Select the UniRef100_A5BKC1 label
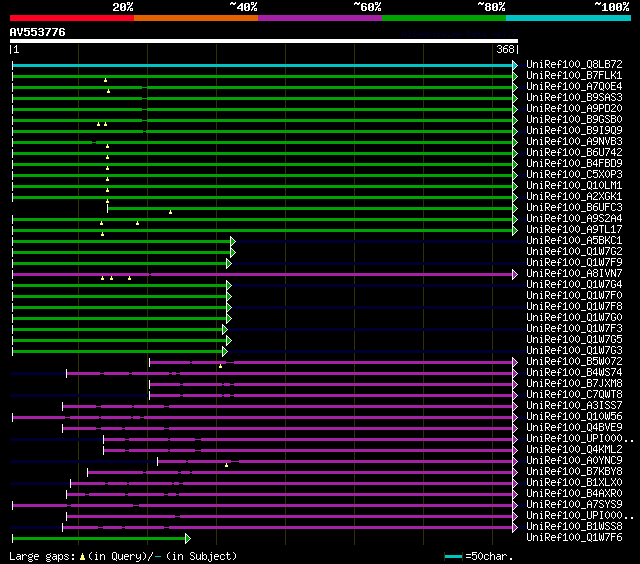640x564 pixels. (574, 241)
